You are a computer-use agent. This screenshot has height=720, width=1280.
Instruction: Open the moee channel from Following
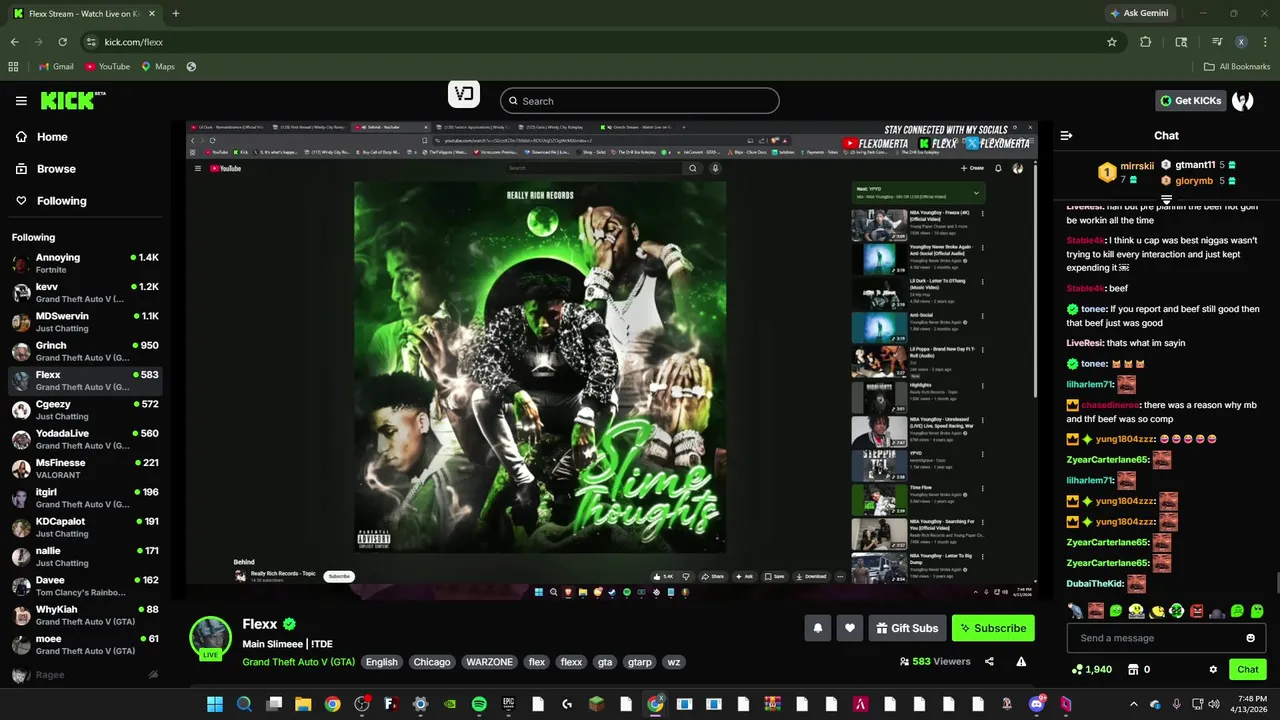click(84, 644)
